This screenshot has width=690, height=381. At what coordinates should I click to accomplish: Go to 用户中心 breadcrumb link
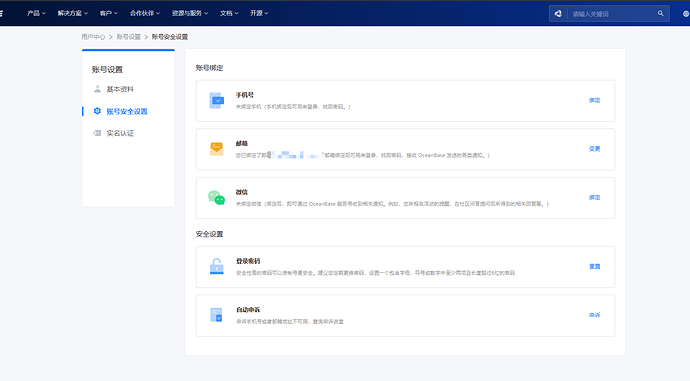pos(93,37)
